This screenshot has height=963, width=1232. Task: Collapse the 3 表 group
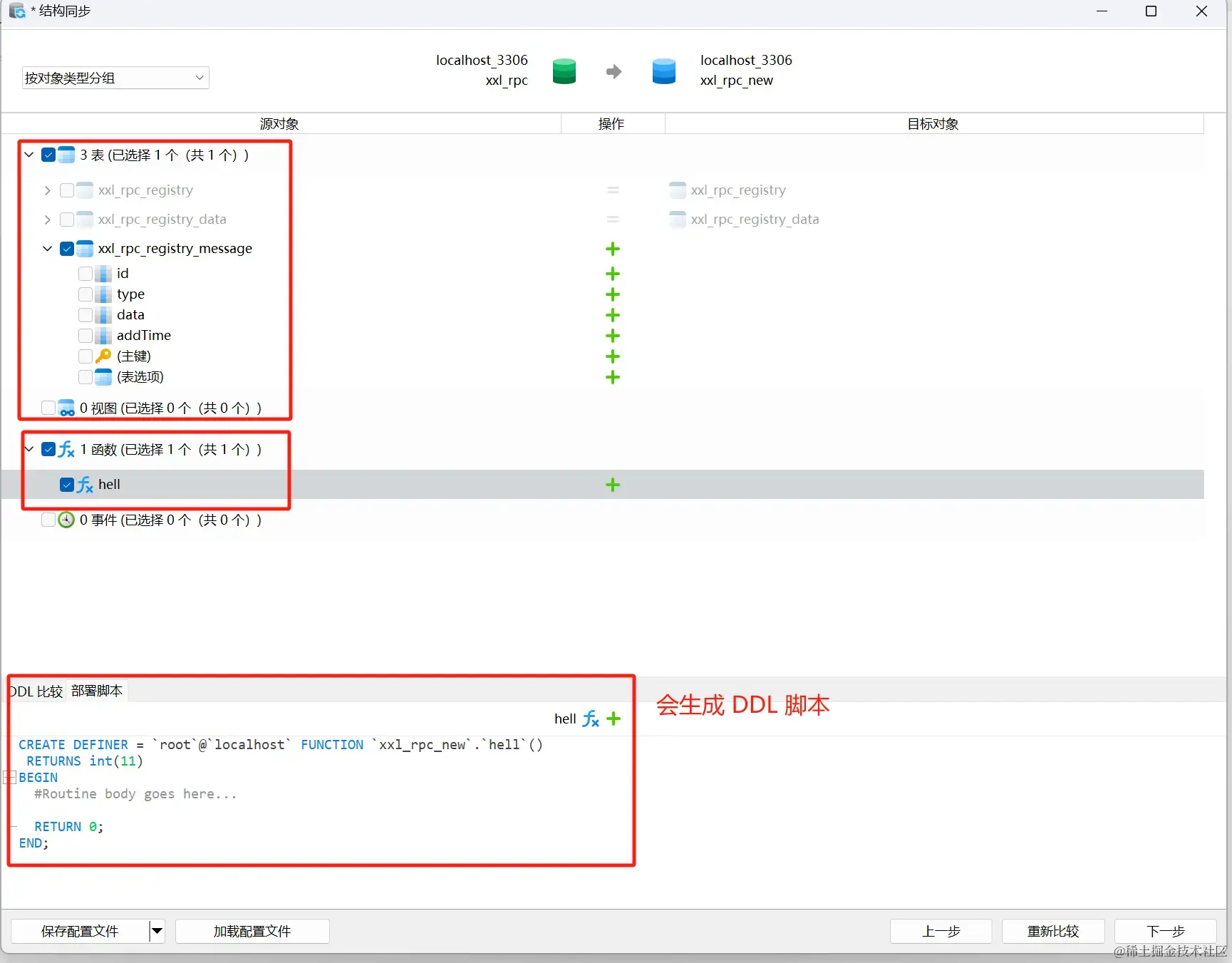click(29, 155)
